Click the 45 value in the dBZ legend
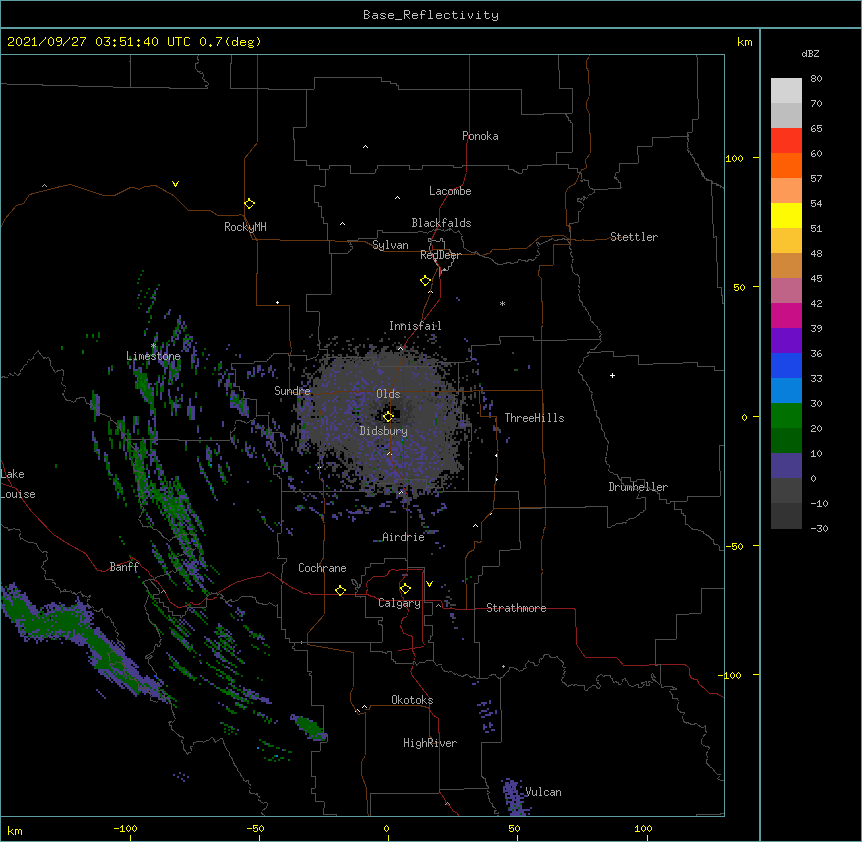 pos(816,279)
